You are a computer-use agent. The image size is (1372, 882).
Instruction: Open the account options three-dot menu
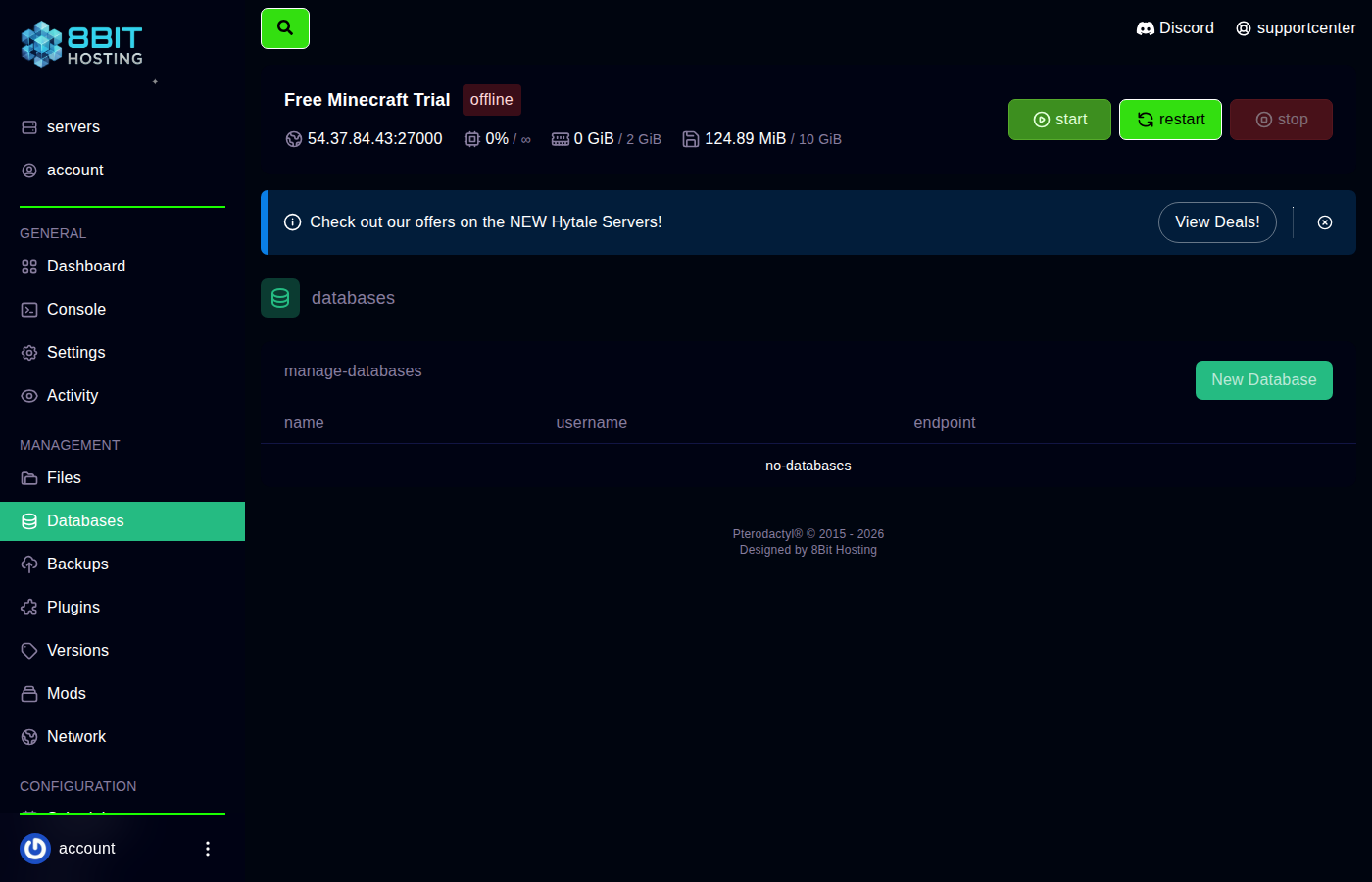207,849
